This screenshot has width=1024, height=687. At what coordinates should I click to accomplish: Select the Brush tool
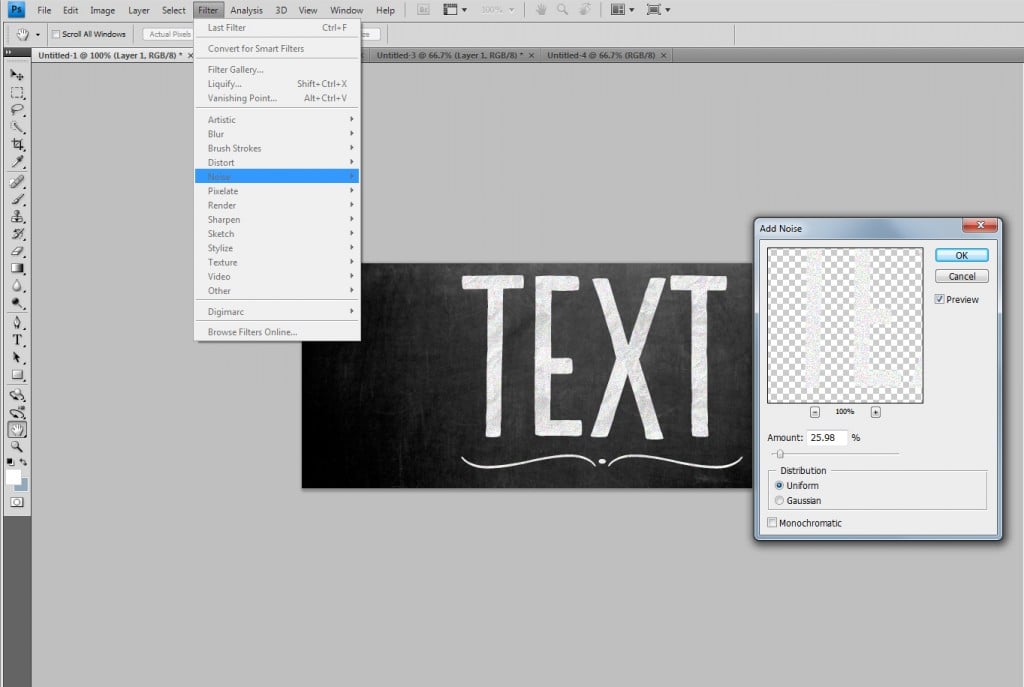click(17, 199)
